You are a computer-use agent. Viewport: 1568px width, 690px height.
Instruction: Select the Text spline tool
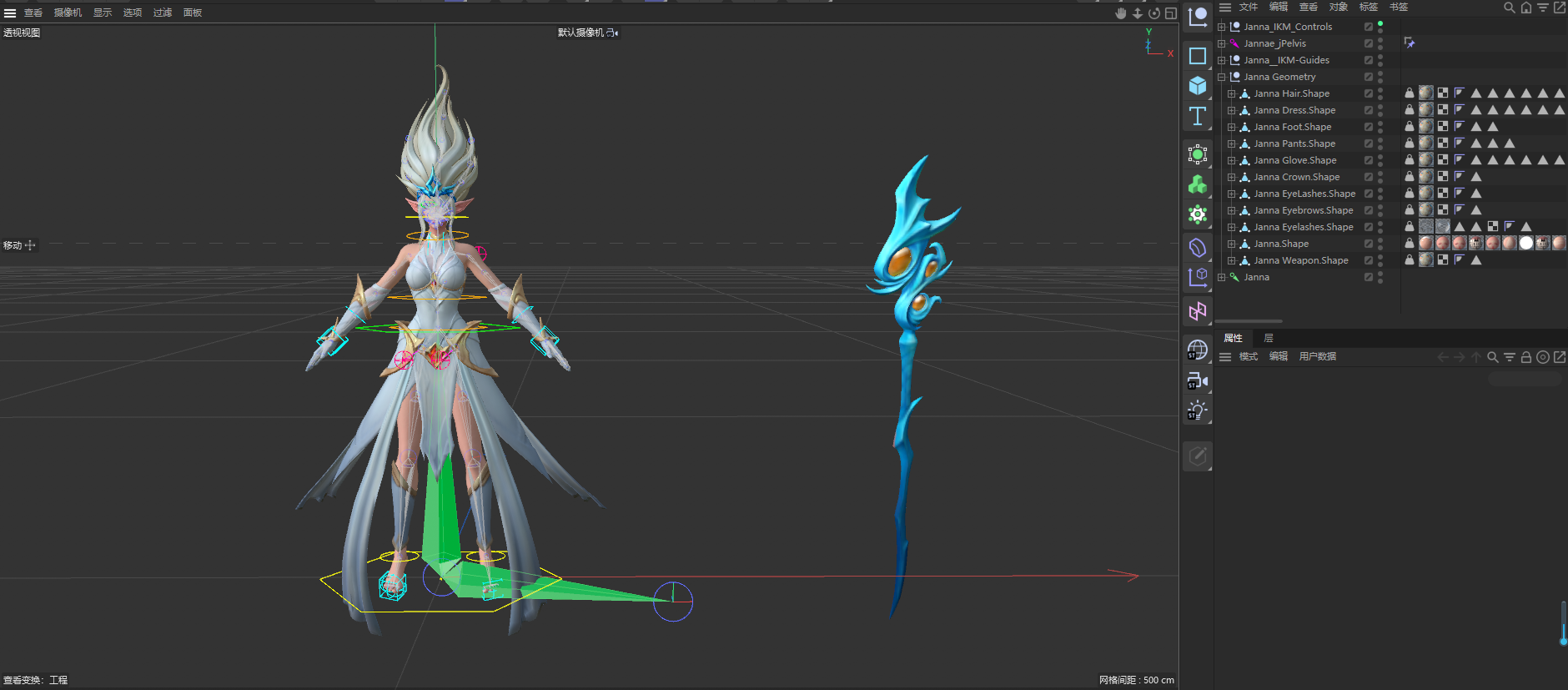point(1198,116)
